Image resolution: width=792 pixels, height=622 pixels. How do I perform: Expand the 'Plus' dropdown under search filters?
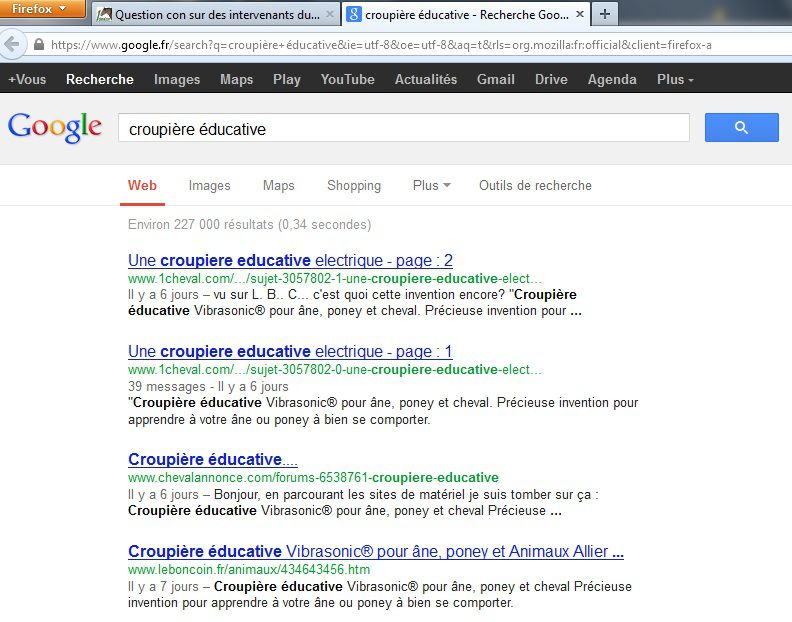pos(431,185)
